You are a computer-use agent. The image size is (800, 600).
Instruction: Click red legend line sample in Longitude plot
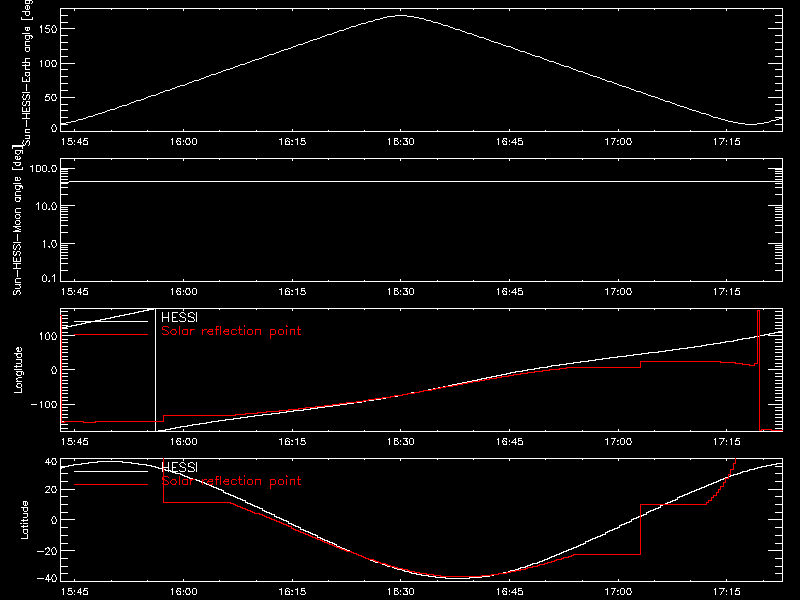point(111,335)
